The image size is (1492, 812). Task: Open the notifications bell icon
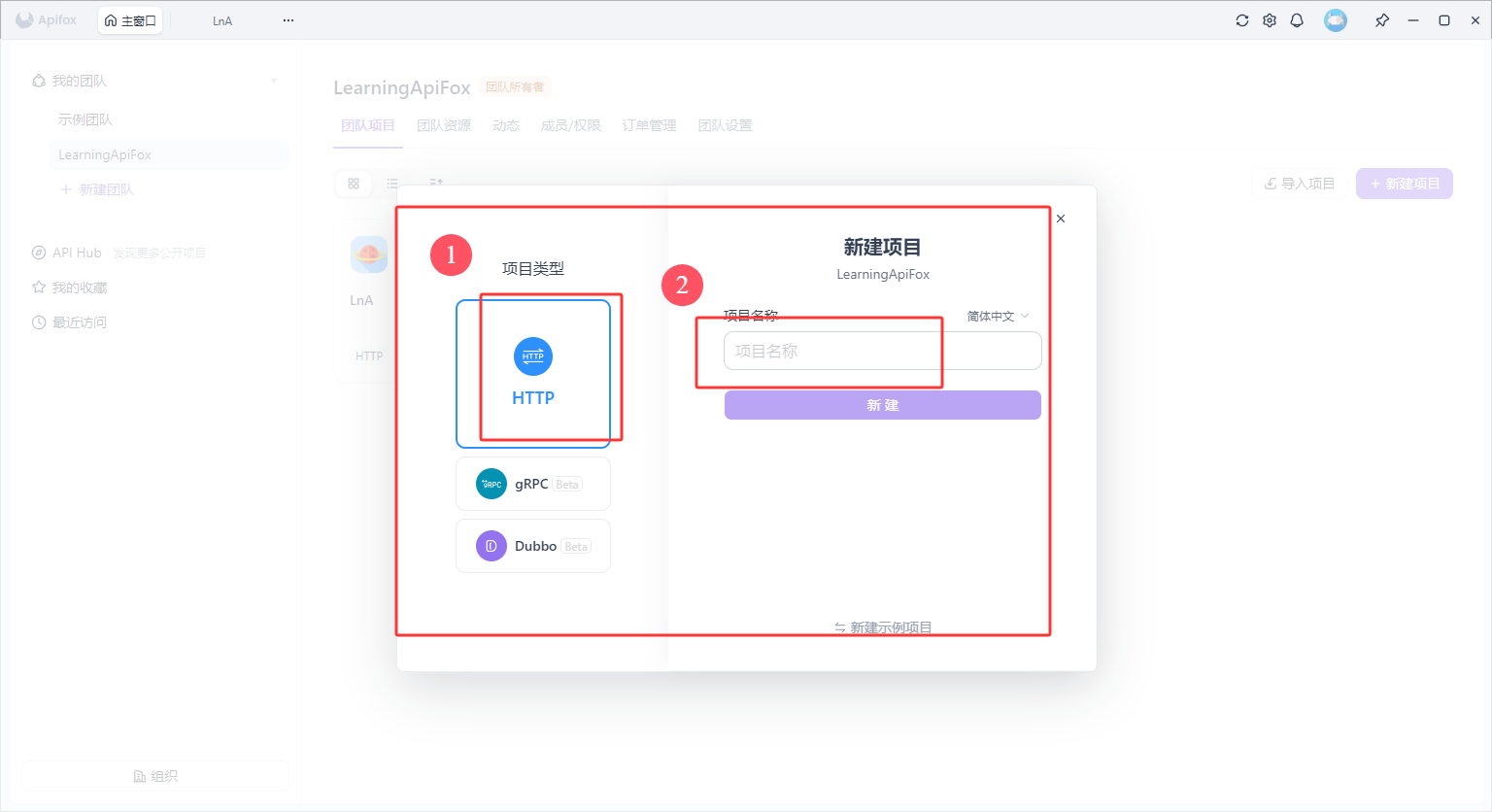click(1297, 20)
